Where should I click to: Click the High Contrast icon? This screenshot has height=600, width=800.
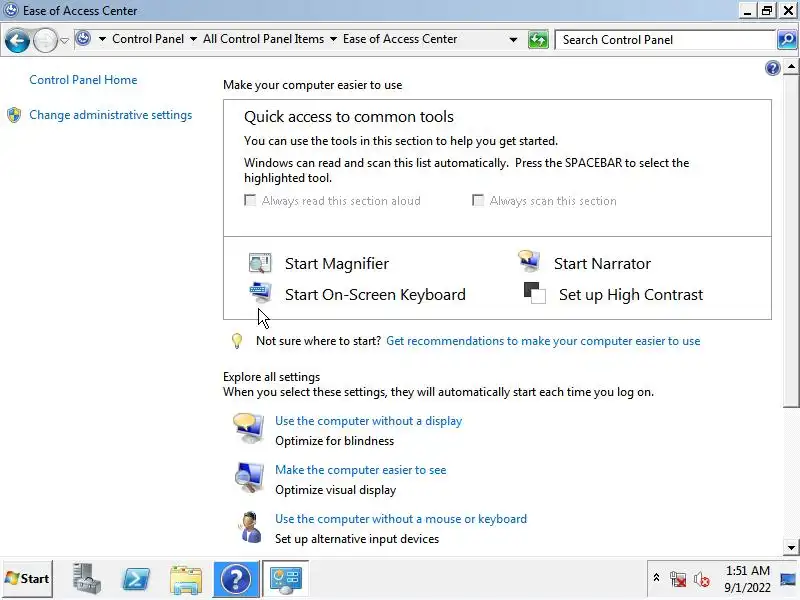(535, 293)
